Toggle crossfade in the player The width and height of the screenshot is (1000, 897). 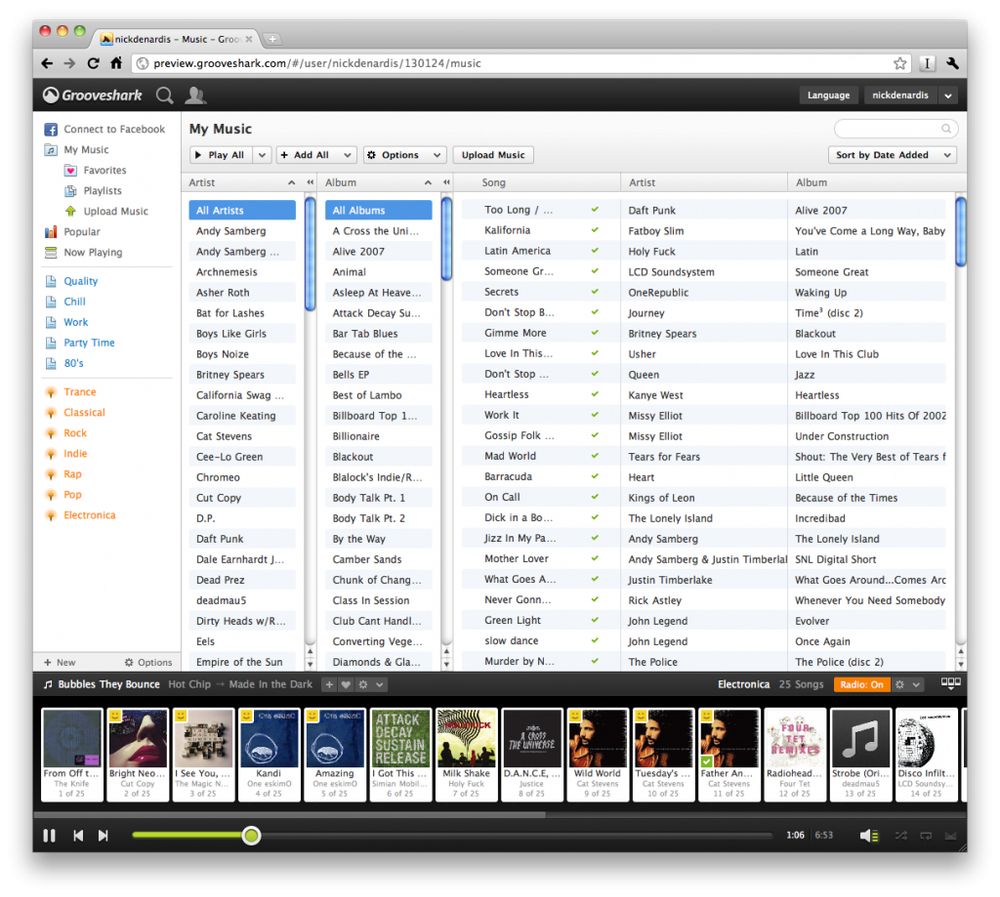tap(950, 836)
